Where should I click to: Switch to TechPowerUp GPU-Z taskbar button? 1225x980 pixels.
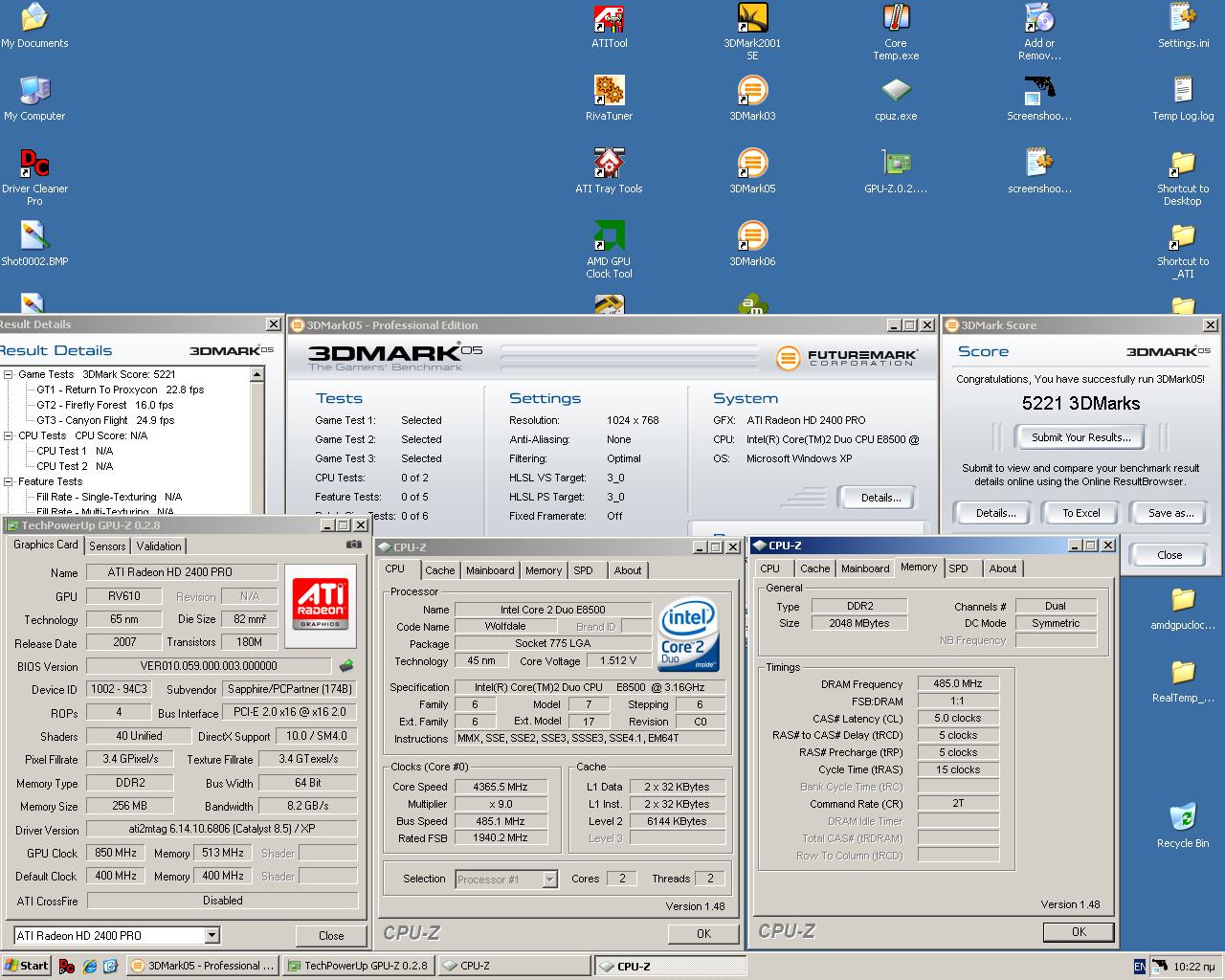pos(358,966)
